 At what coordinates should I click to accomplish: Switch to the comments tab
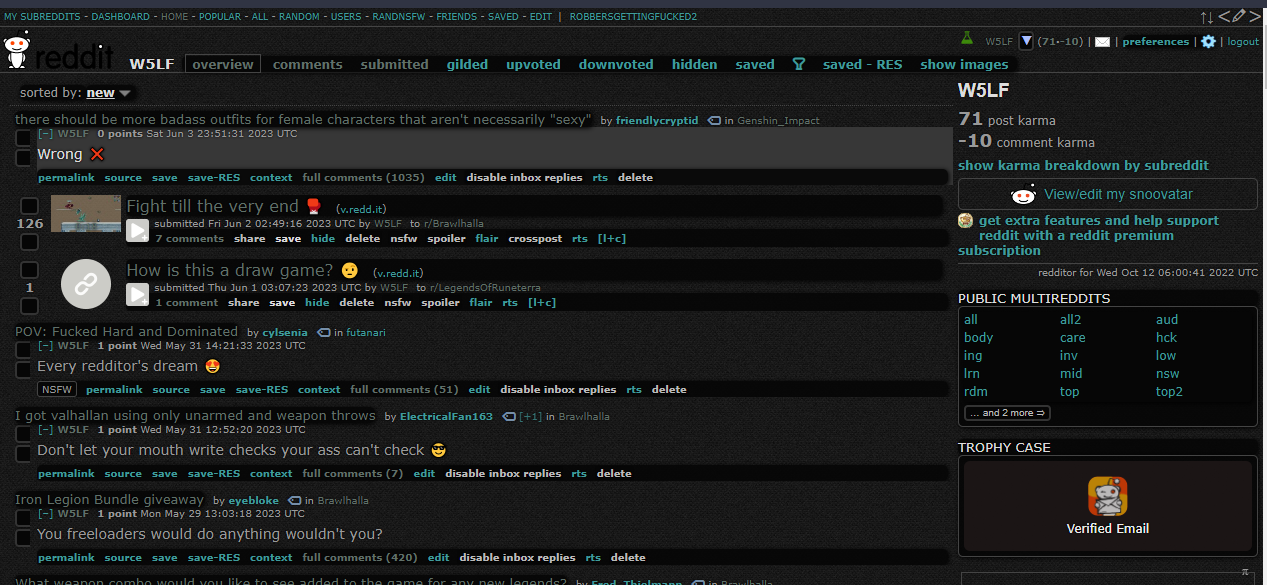coord(308,64)
